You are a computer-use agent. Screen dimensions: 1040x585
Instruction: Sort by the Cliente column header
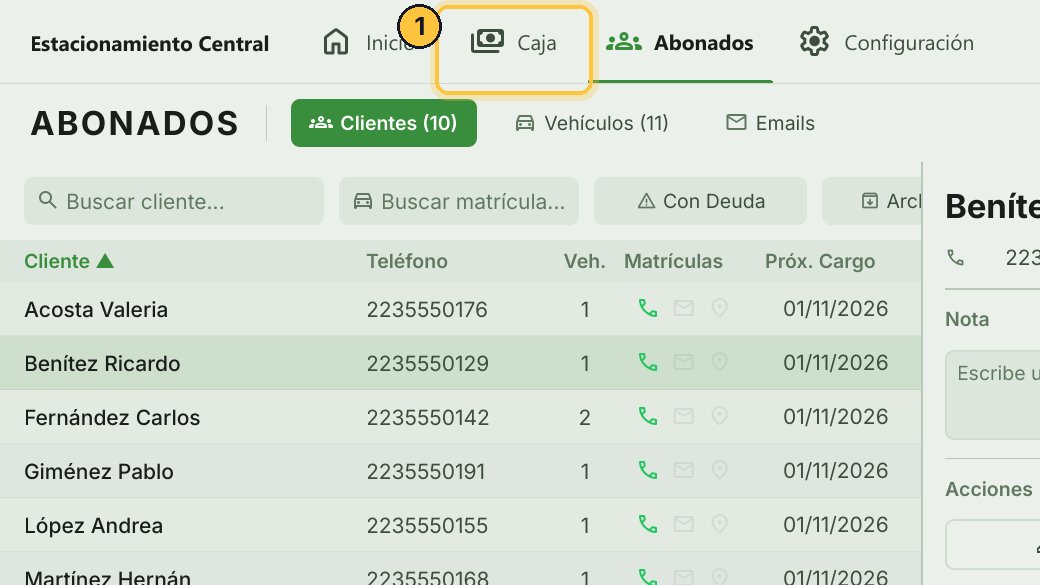tap(69, 261)
